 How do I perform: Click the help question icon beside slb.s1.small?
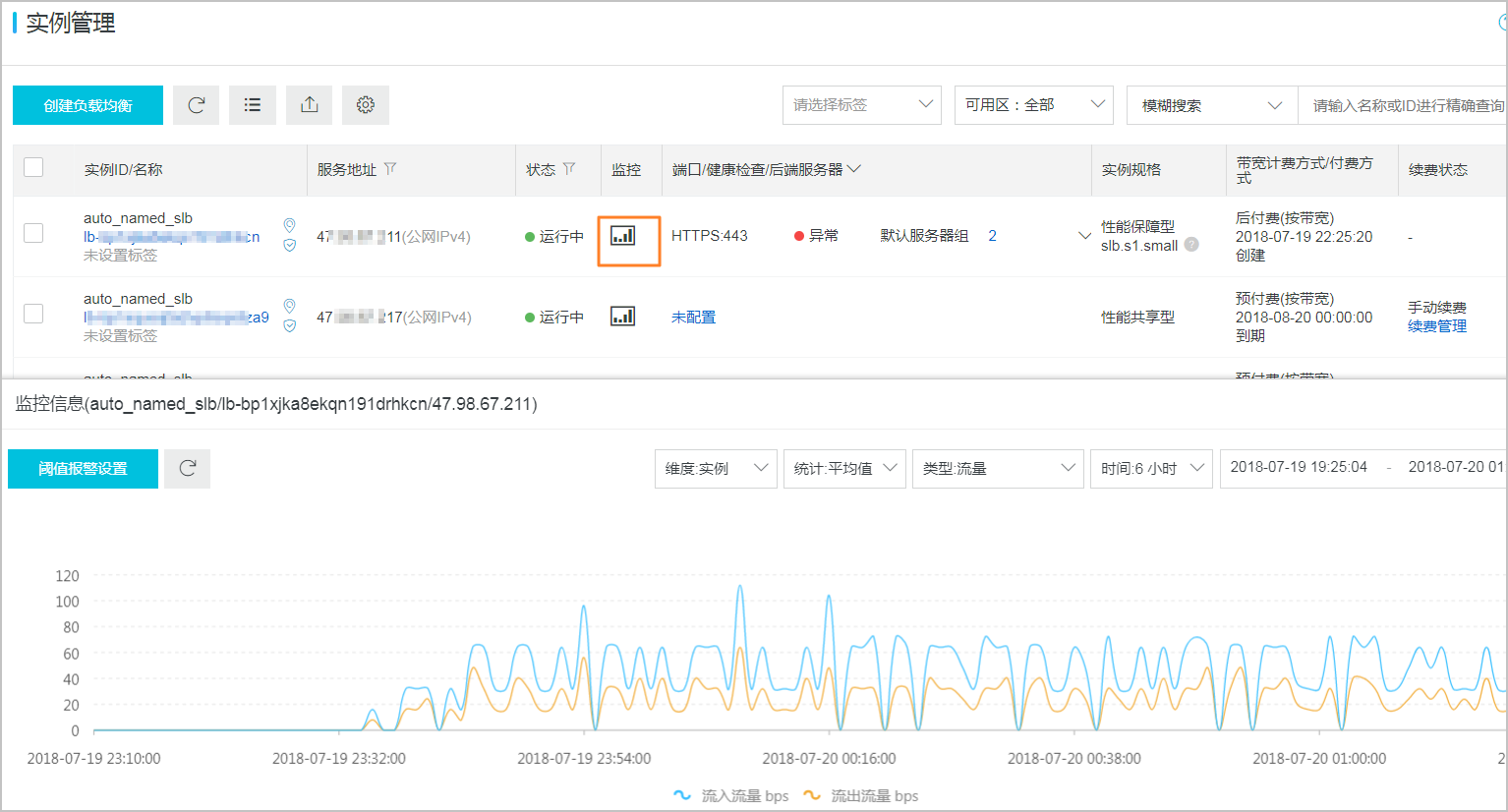coord(1191,245)
